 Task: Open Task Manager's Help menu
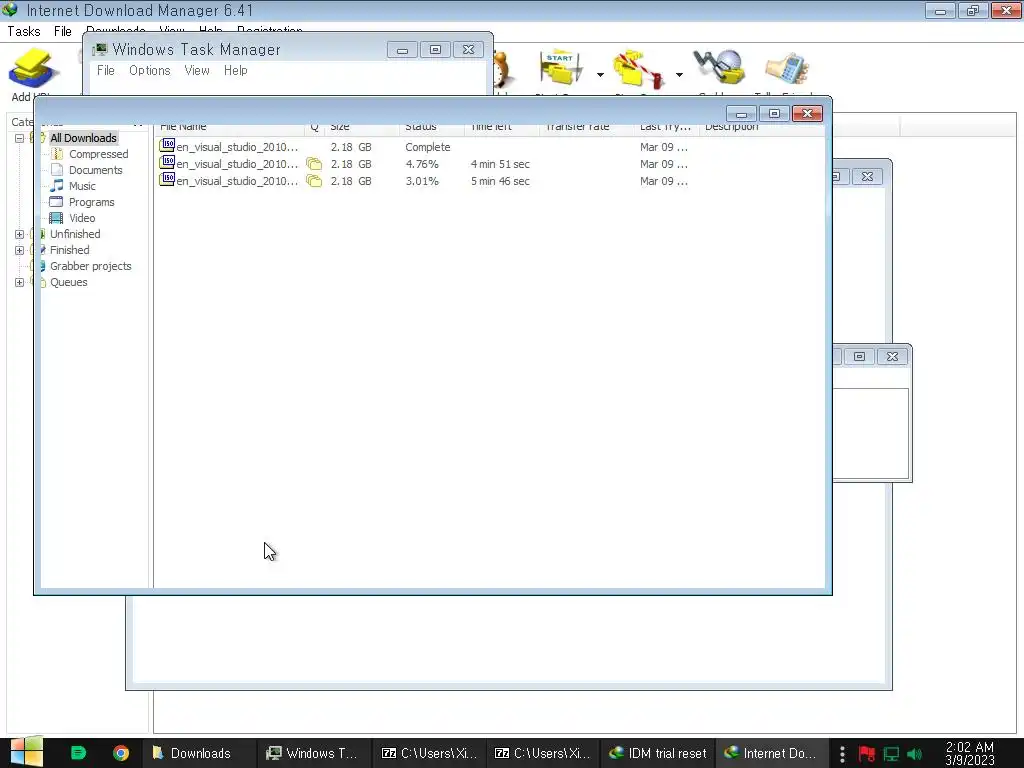click(236, 71)
